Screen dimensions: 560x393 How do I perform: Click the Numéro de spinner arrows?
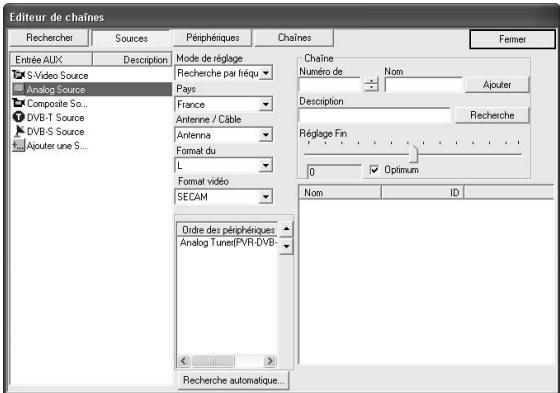371,85
